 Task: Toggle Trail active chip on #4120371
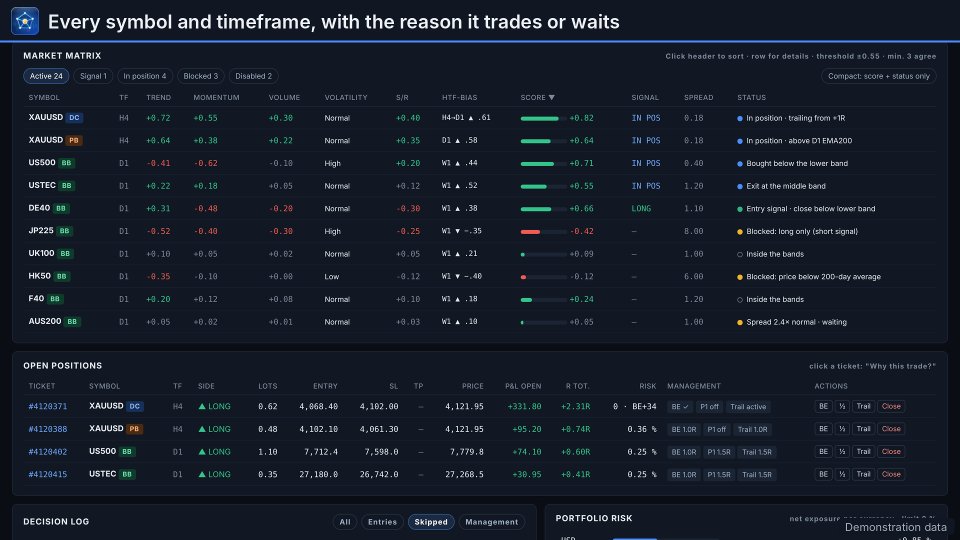point(748,407)
